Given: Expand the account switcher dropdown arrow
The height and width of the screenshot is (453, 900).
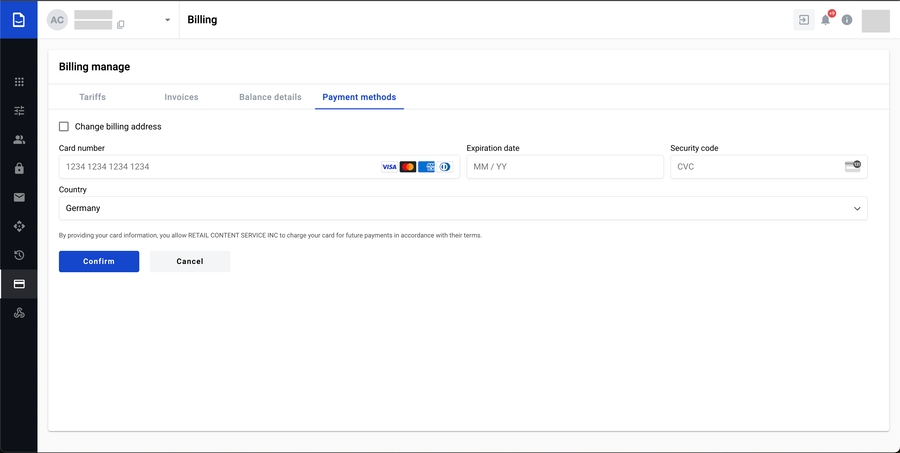Looking at the screenshot, I should click(167, 20).
